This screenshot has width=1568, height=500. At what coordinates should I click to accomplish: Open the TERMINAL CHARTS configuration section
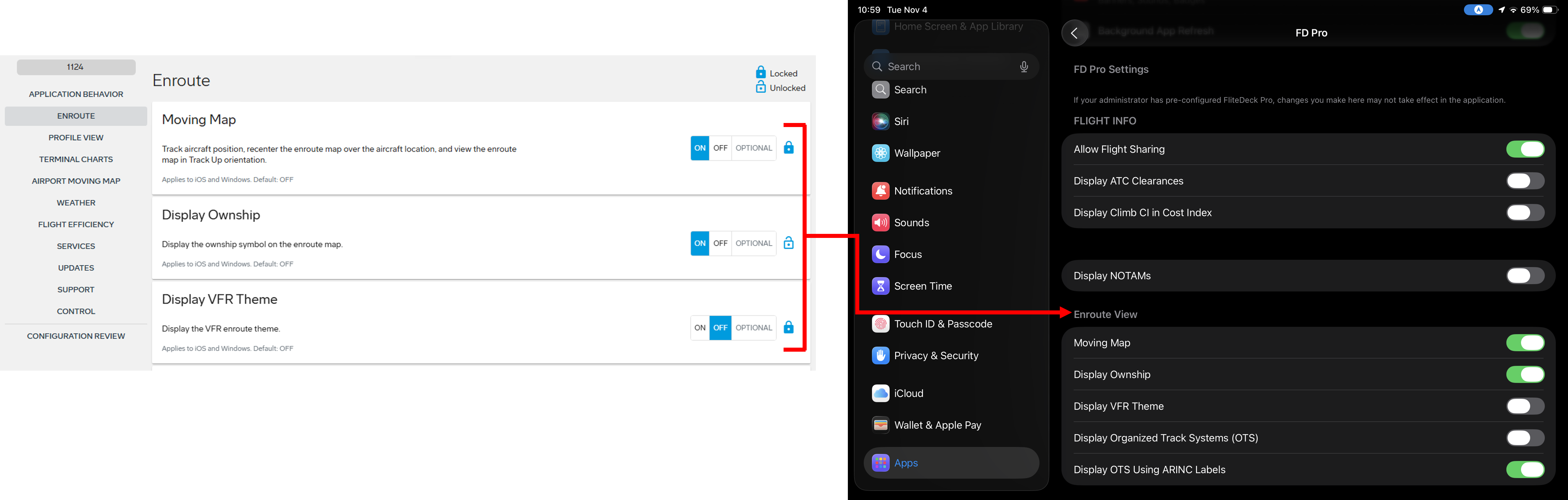tap(76, 159)
